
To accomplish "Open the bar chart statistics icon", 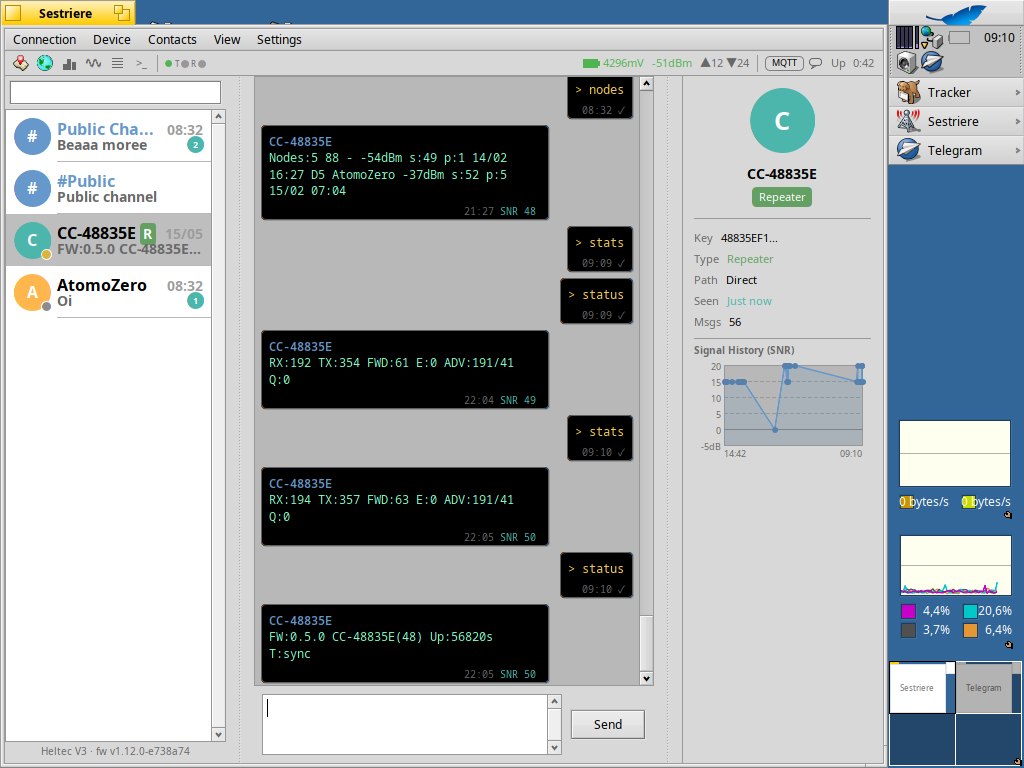I will tap(70, 63).
